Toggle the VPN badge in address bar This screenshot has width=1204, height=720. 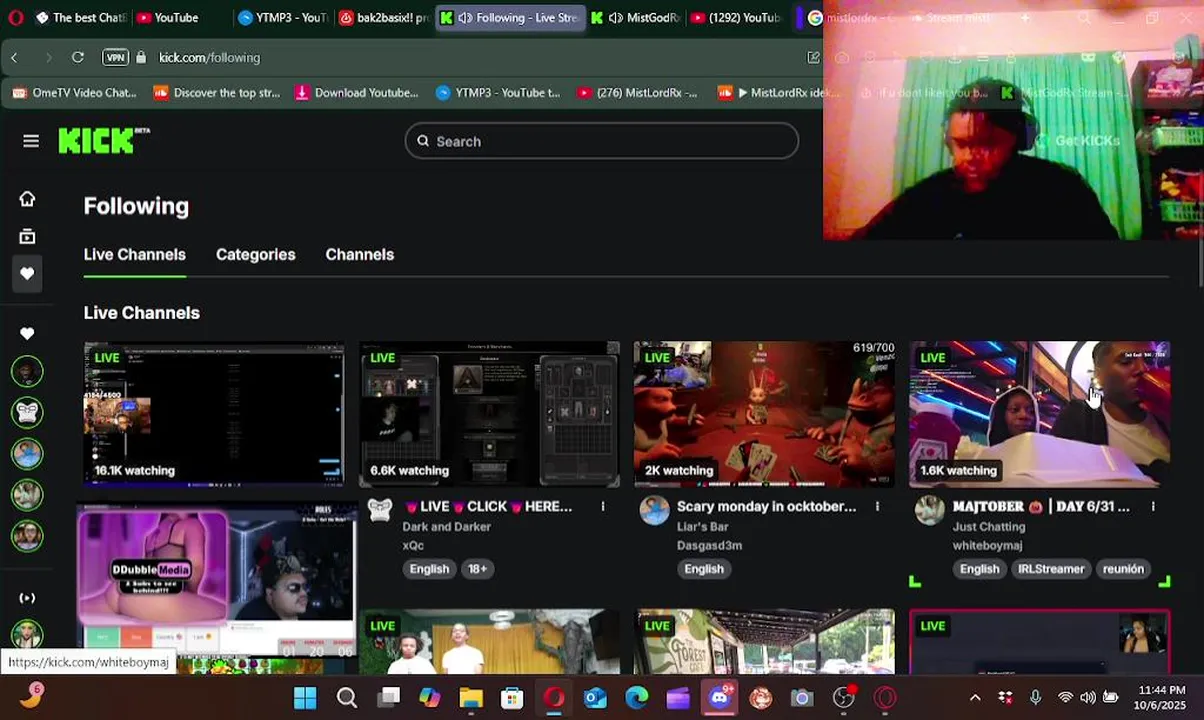click(115, 57)
